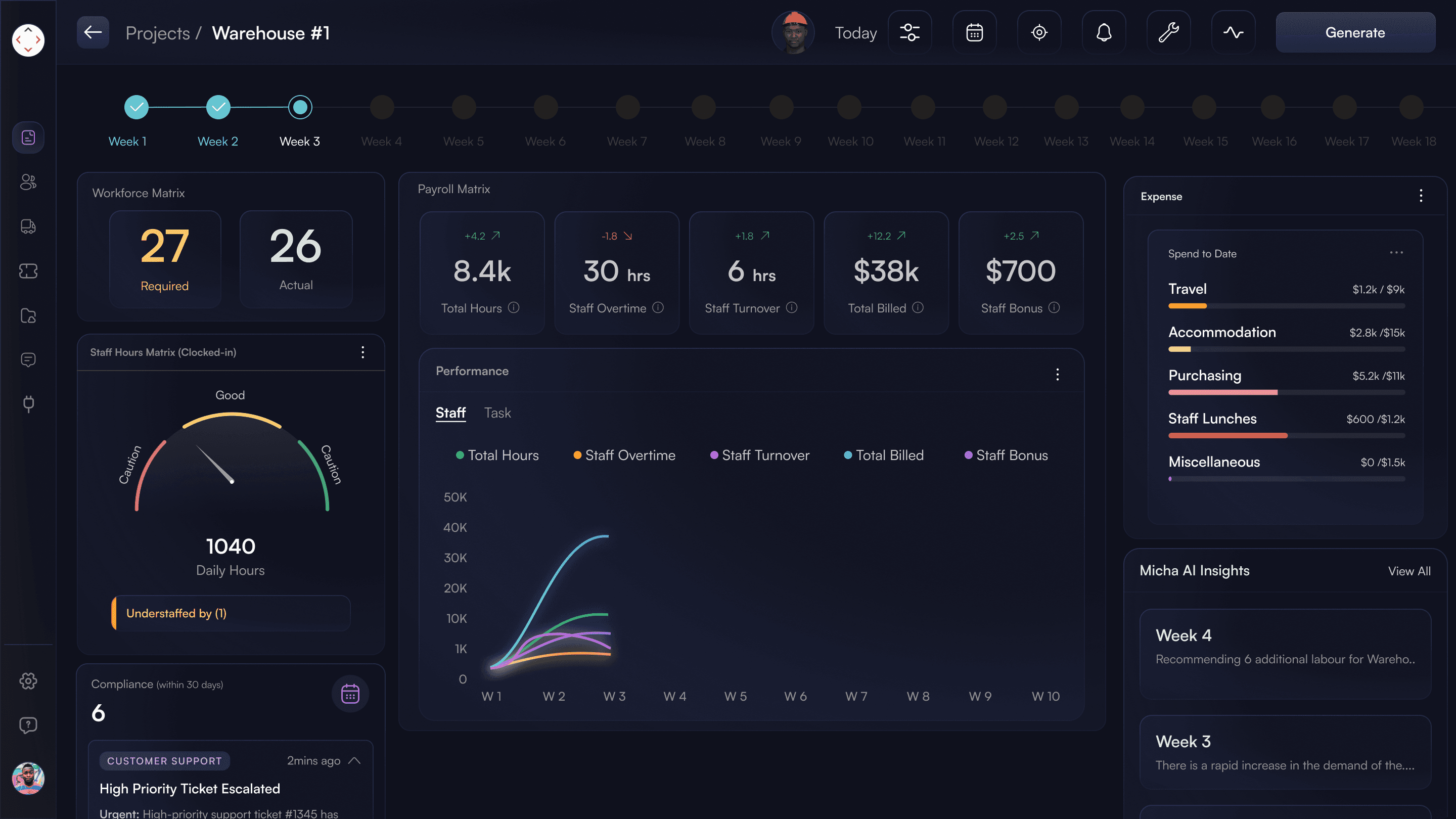Toggle Staff Turnover legend series
Viewport: 1456px width, 819px height.
click(760, 455)
